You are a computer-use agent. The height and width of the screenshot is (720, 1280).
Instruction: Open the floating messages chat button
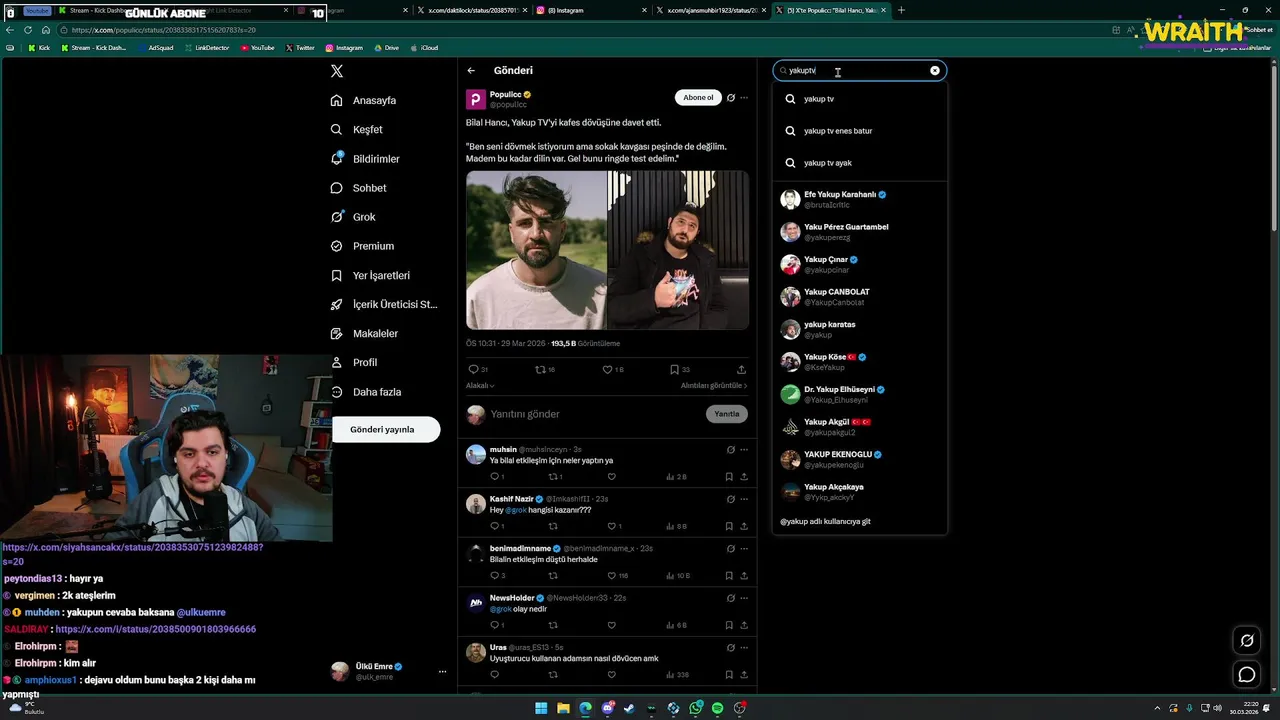pyautogui.click(x=1247, y=675)
